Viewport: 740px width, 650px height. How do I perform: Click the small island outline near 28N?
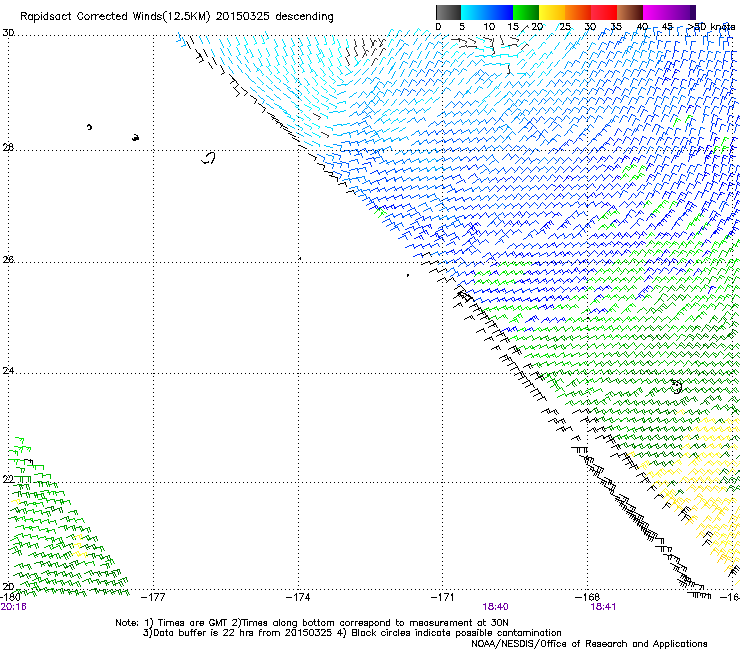tap(209, 158)
